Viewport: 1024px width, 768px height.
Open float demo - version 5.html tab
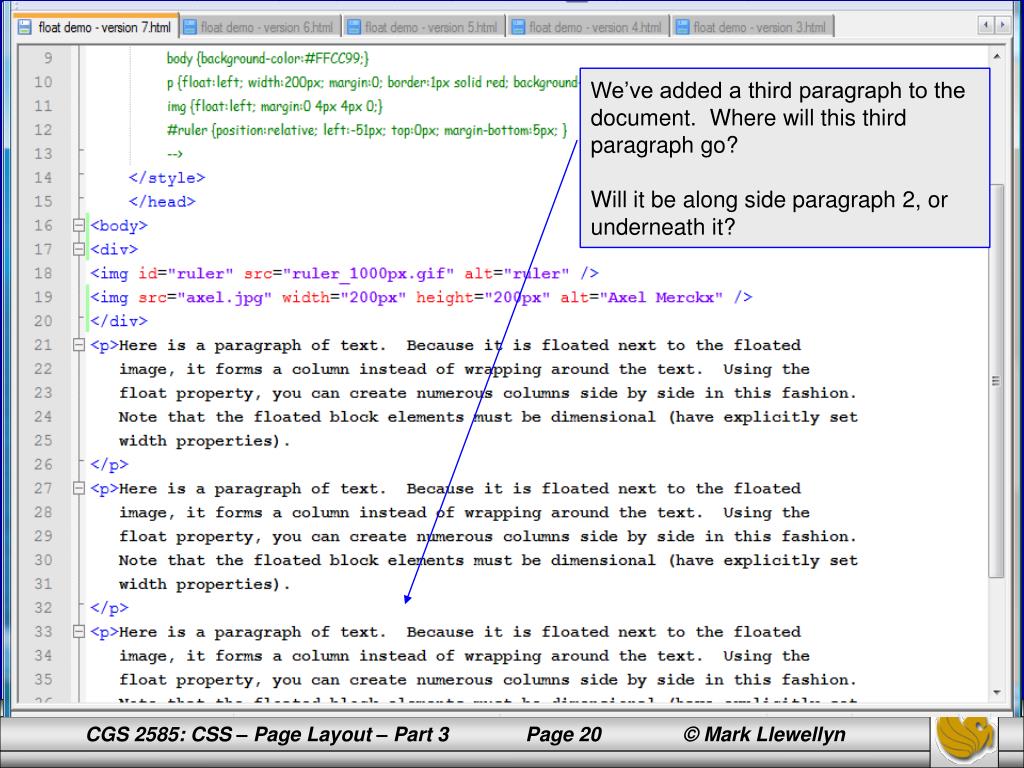pyautogui.click(x=424, y=27)
